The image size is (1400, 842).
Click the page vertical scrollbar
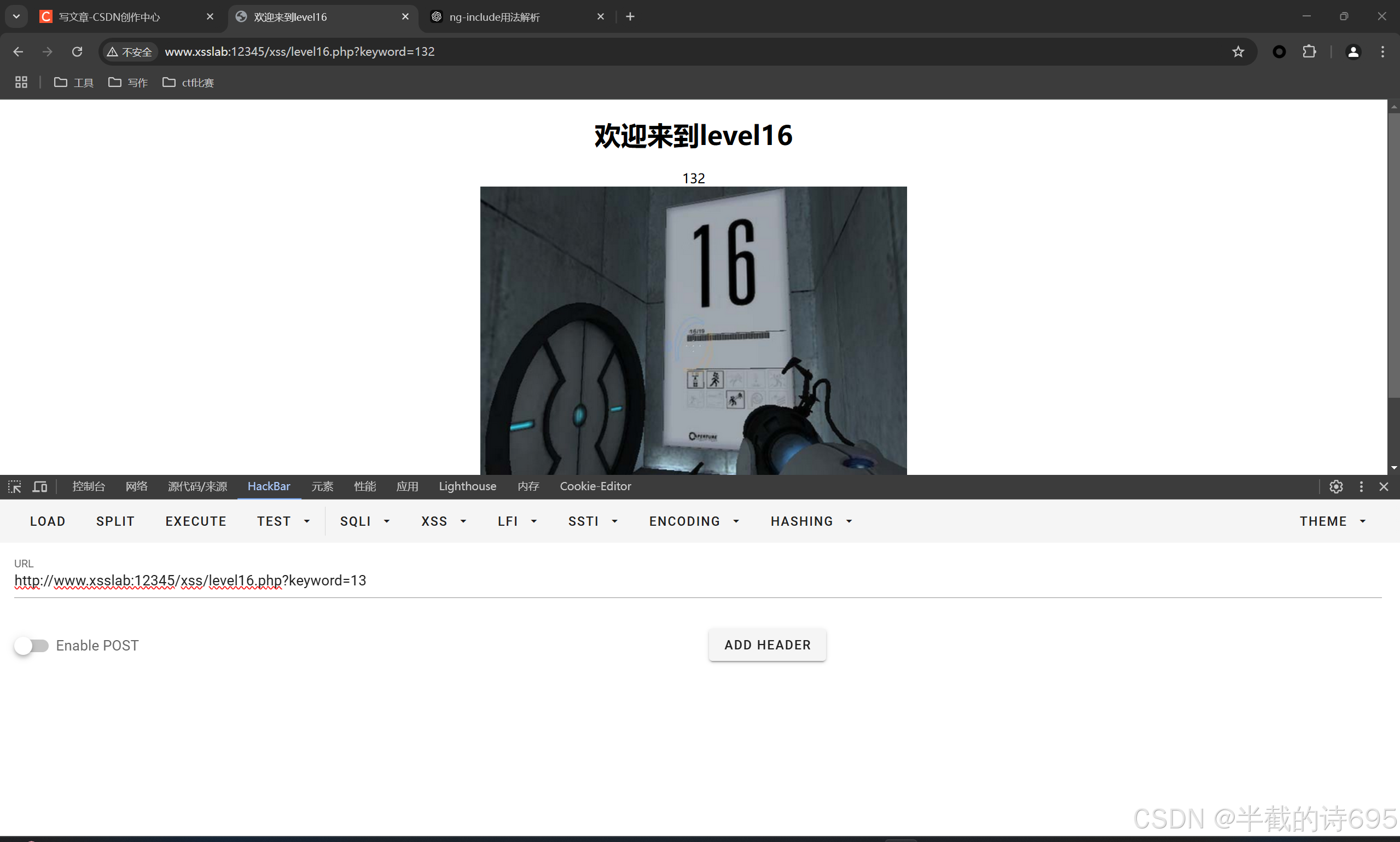[1393, 255]
